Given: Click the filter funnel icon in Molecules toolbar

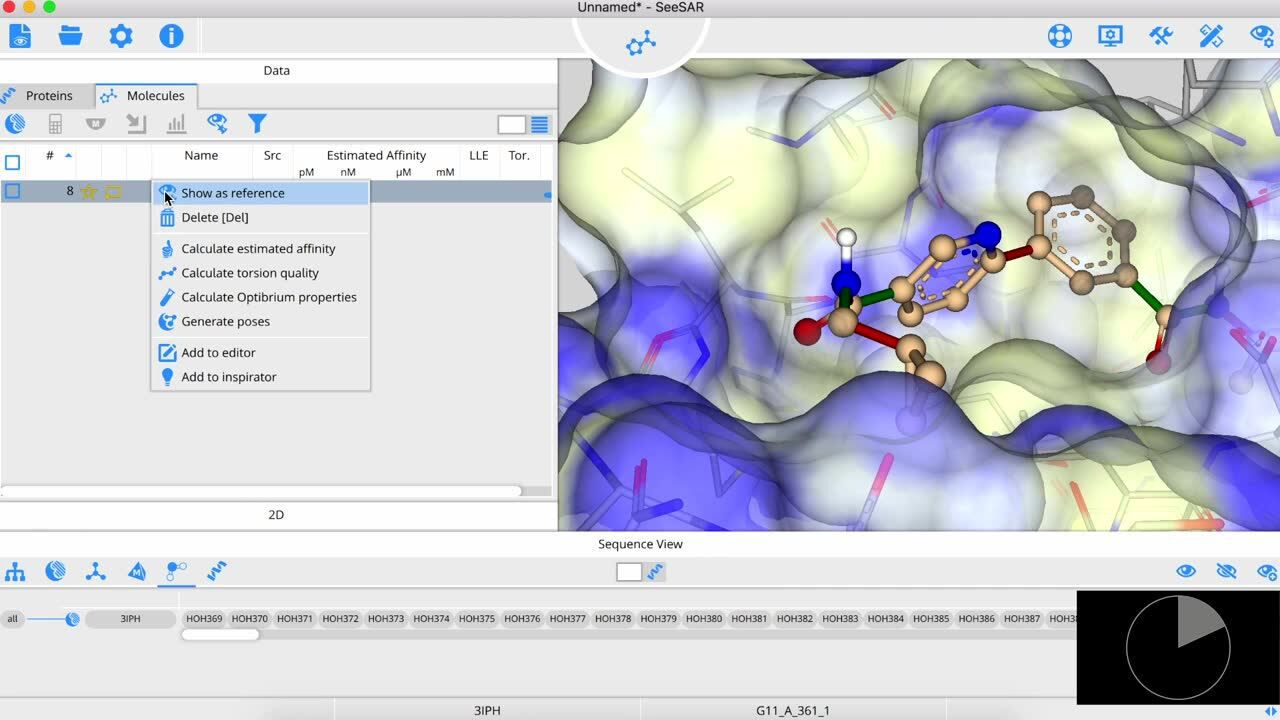Looking at the screenshot, I should 257,124.
